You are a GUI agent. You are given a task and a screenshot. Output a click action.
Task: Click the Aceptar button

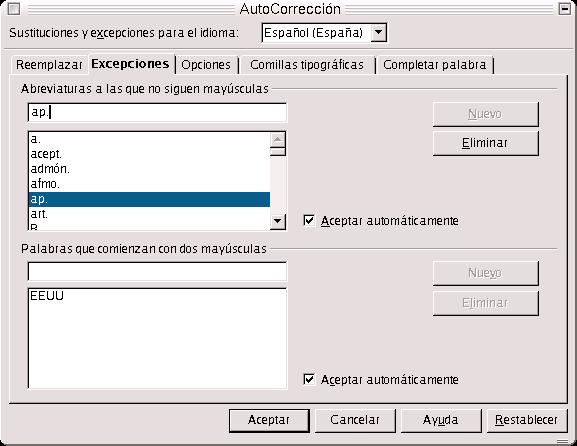269,420
